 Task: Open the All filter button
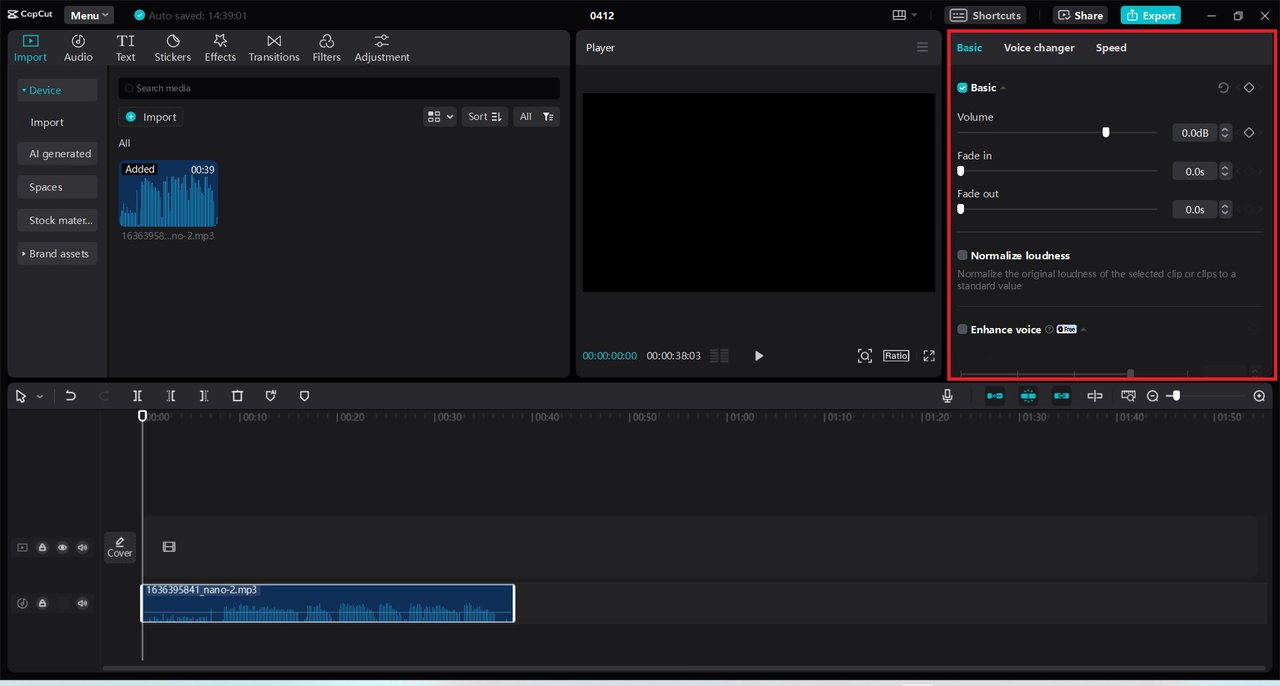tap(536, 117)
